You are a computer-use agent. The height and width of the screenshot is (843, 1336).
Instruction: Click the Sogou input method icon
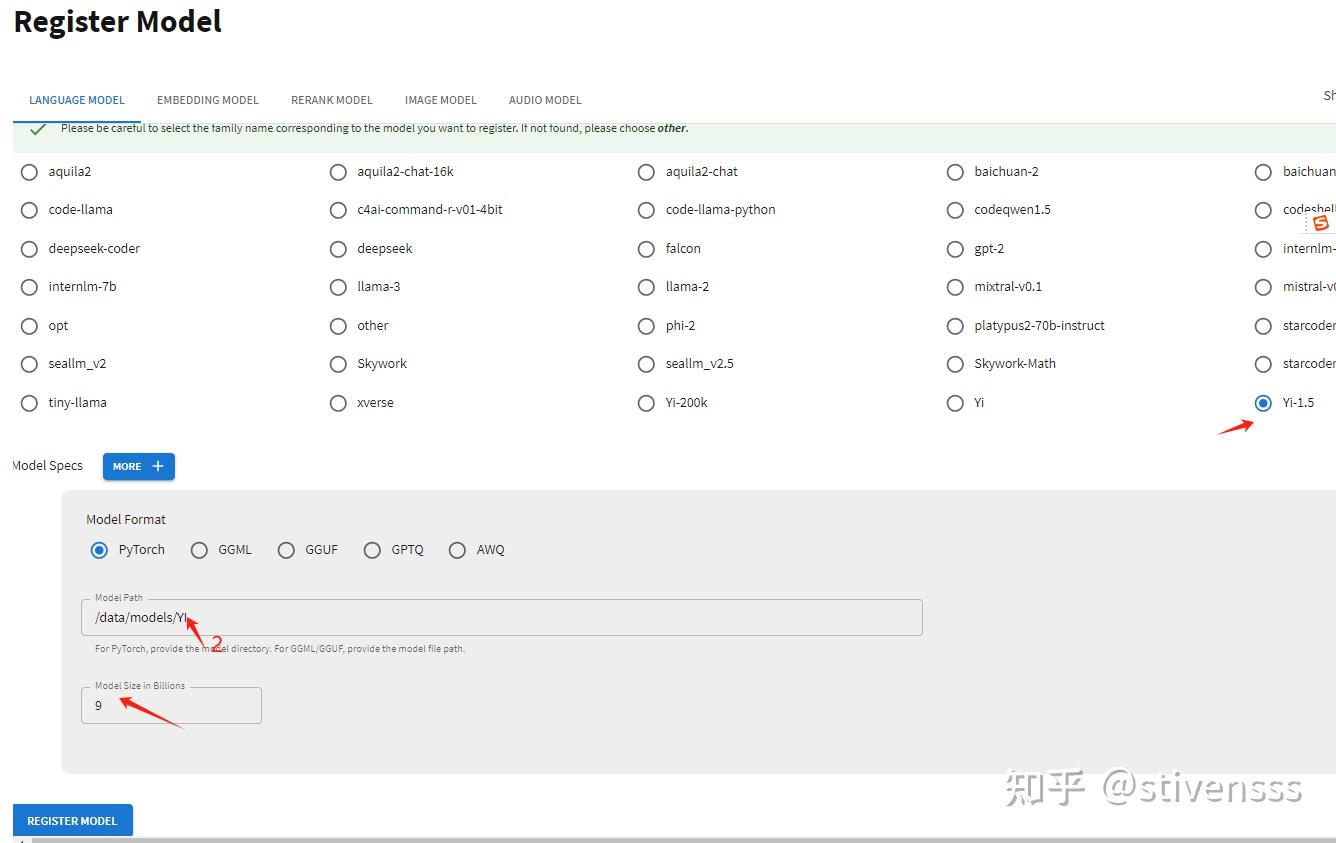point(1321,223)
